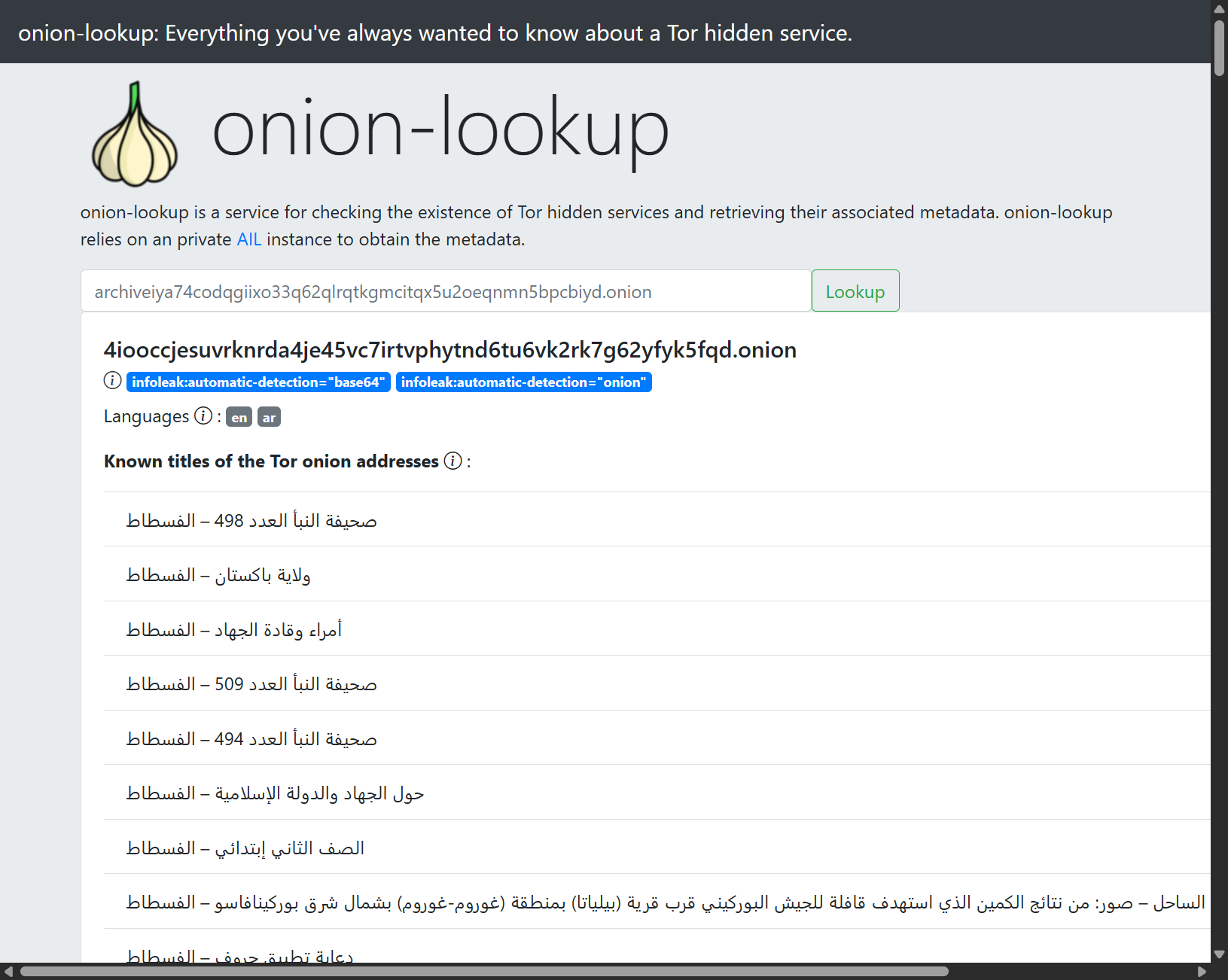
Task: Click the info icon next to Languages
Action: click(x=203, y=415)
